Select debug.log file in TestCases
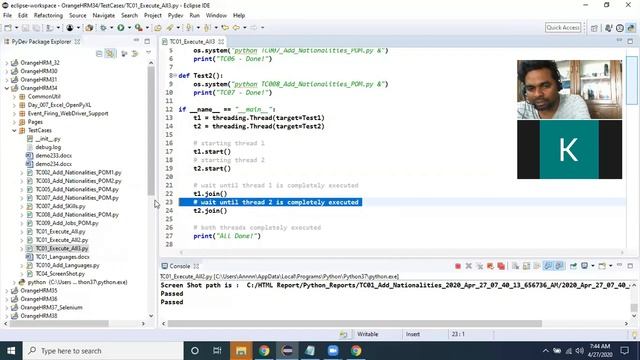640x360 pixels. click(x=48, y=147)
